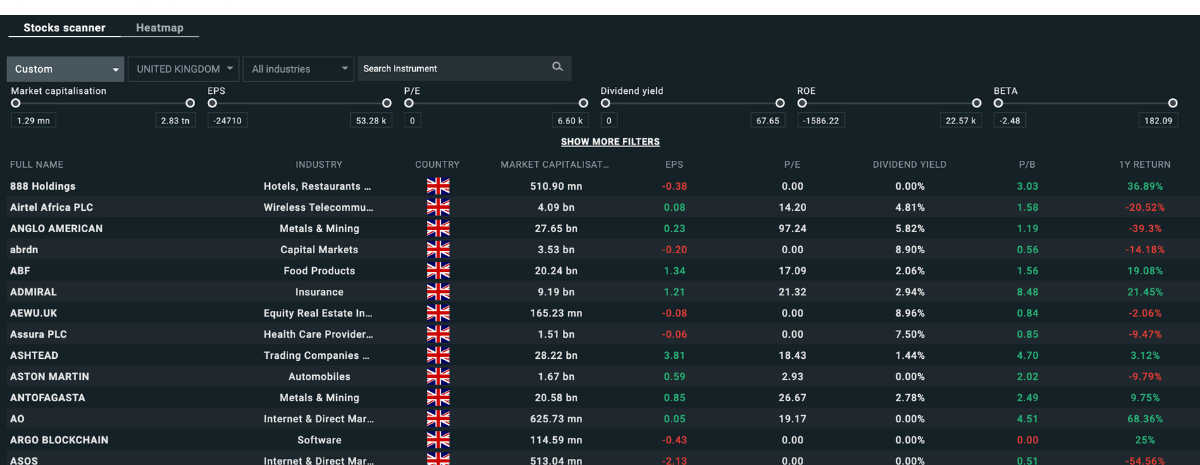The height and width of the screenshot is (465, 1200).
Task: Click the Search instrument input field
Action: [465, 69]
